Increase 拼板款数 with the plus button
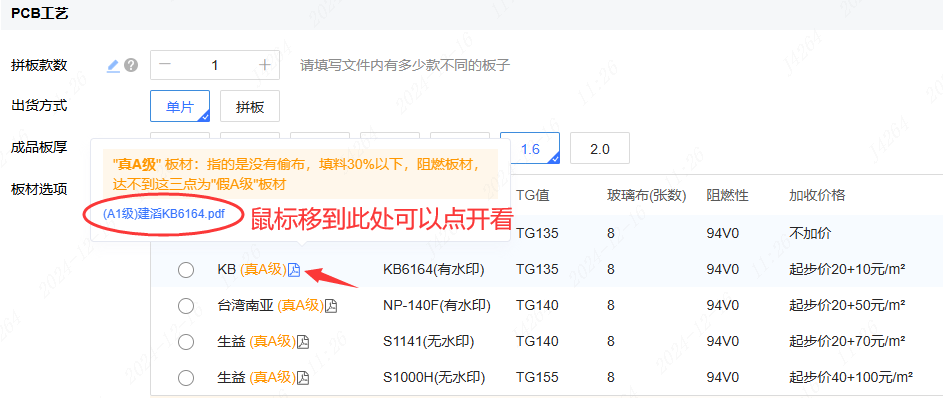Screen dimensions: 943x398 point(265,65)
